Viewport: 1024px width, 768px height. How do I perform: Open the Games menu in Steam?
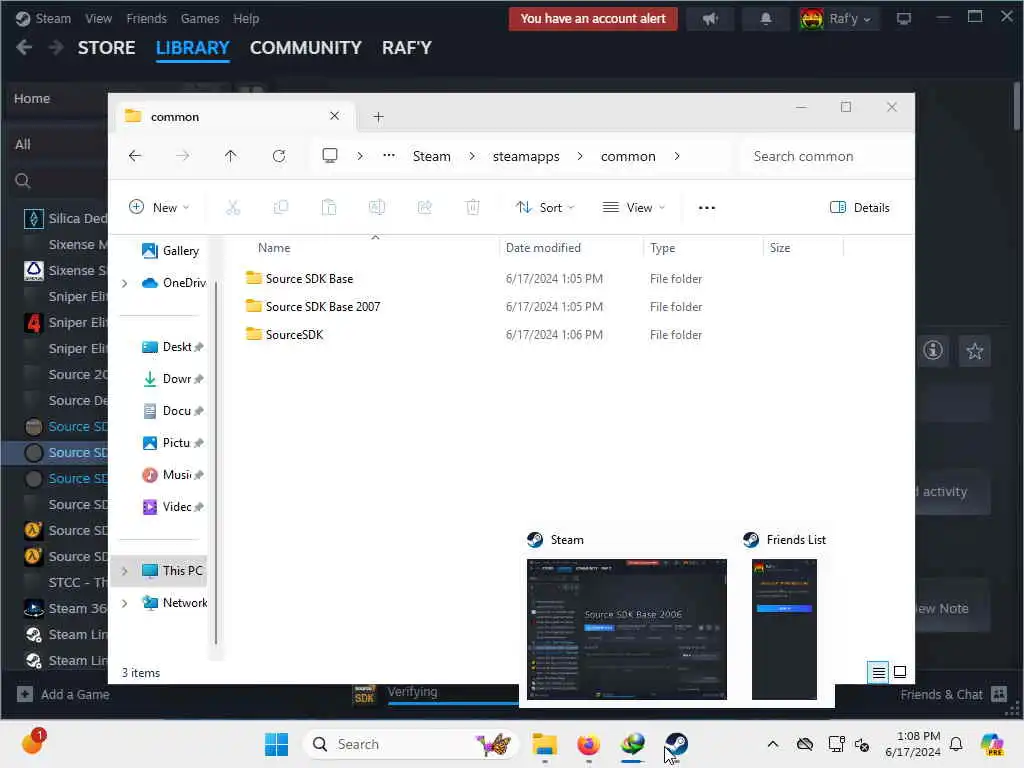(x=200, y=19)
